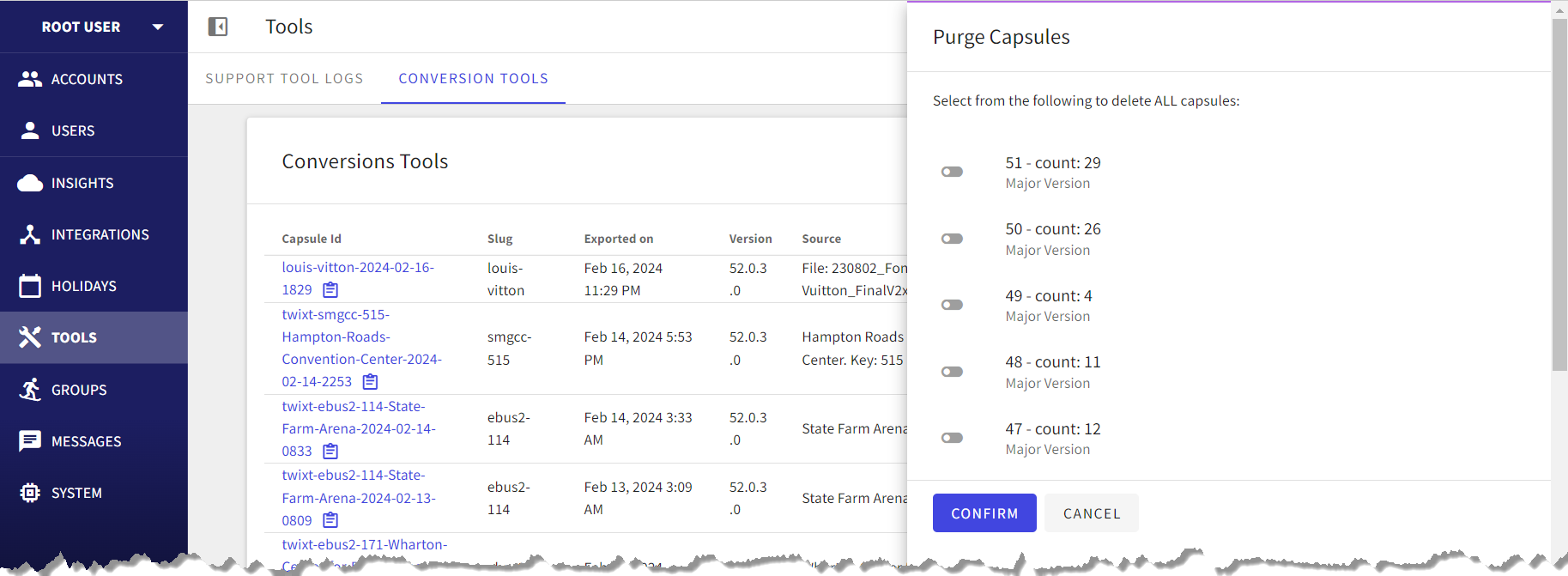The image size is (1568, 576).
Task: Open the Holidays calendar icon
Action: [30, 286]
